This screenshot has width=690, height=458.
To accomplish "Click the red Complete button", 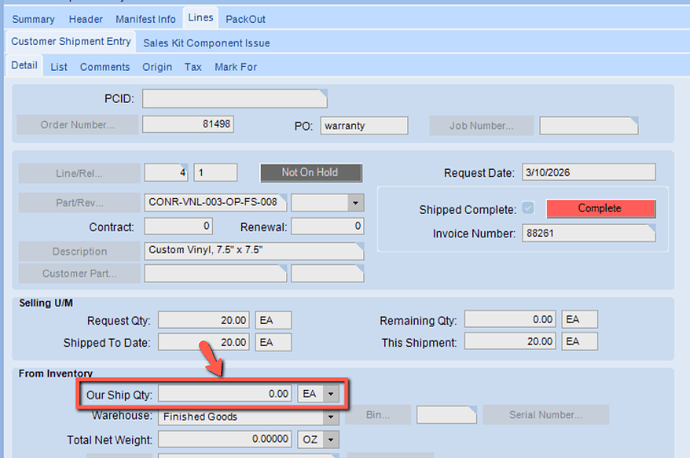I will [x=601, y=208].
